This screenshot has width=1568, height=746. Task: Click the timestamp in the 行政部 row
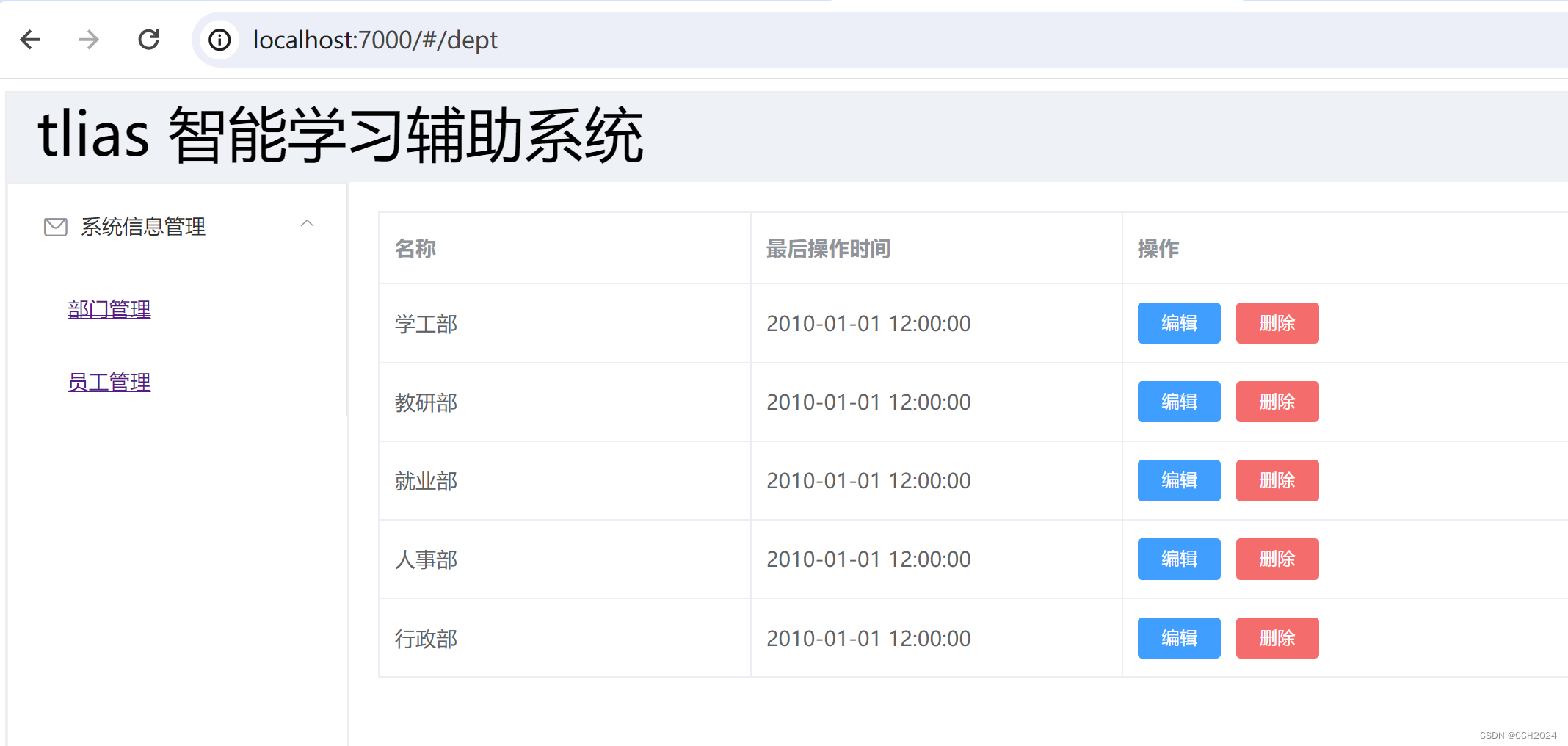[868, 638]
